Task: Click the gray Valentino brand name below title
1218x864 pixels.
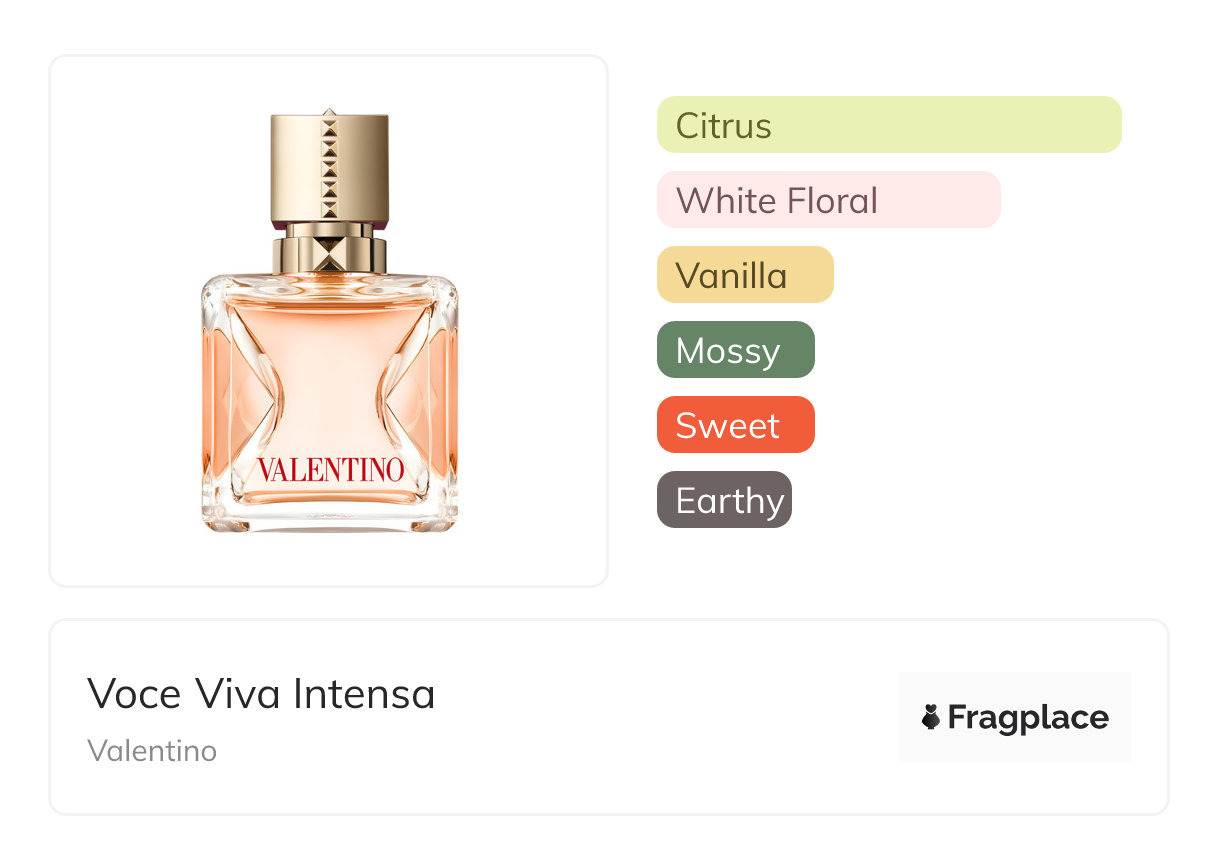Action: [x=152, y=750]
